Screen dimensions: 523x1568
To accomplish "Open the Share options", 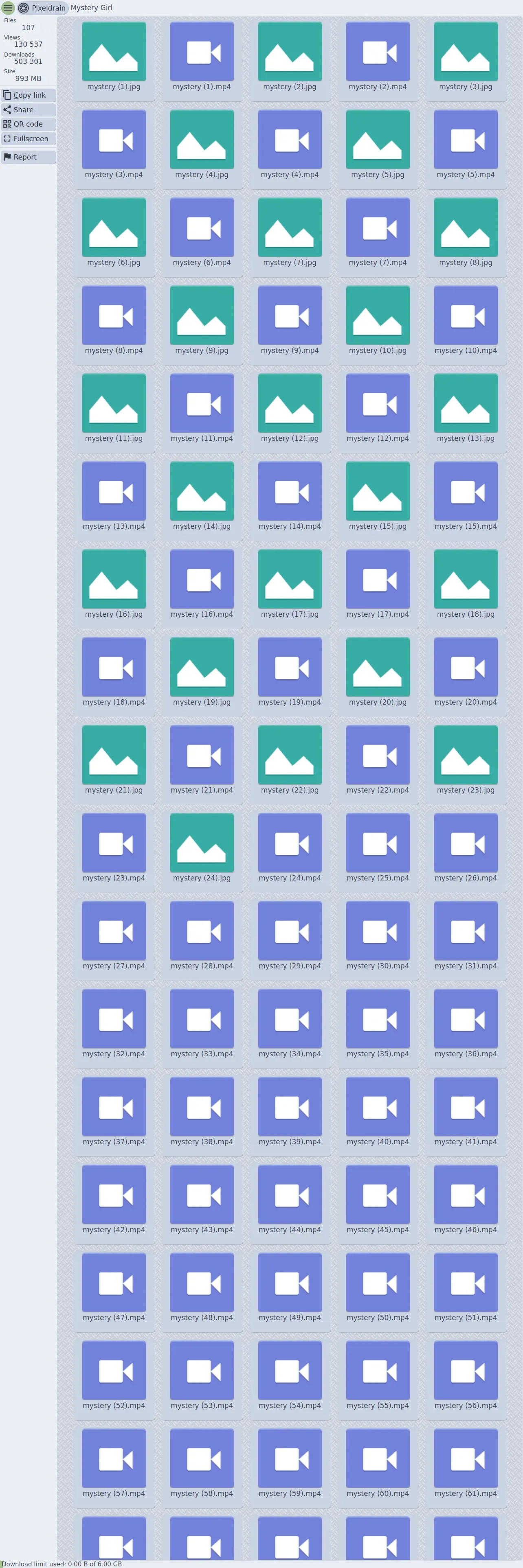I will 29,109.
